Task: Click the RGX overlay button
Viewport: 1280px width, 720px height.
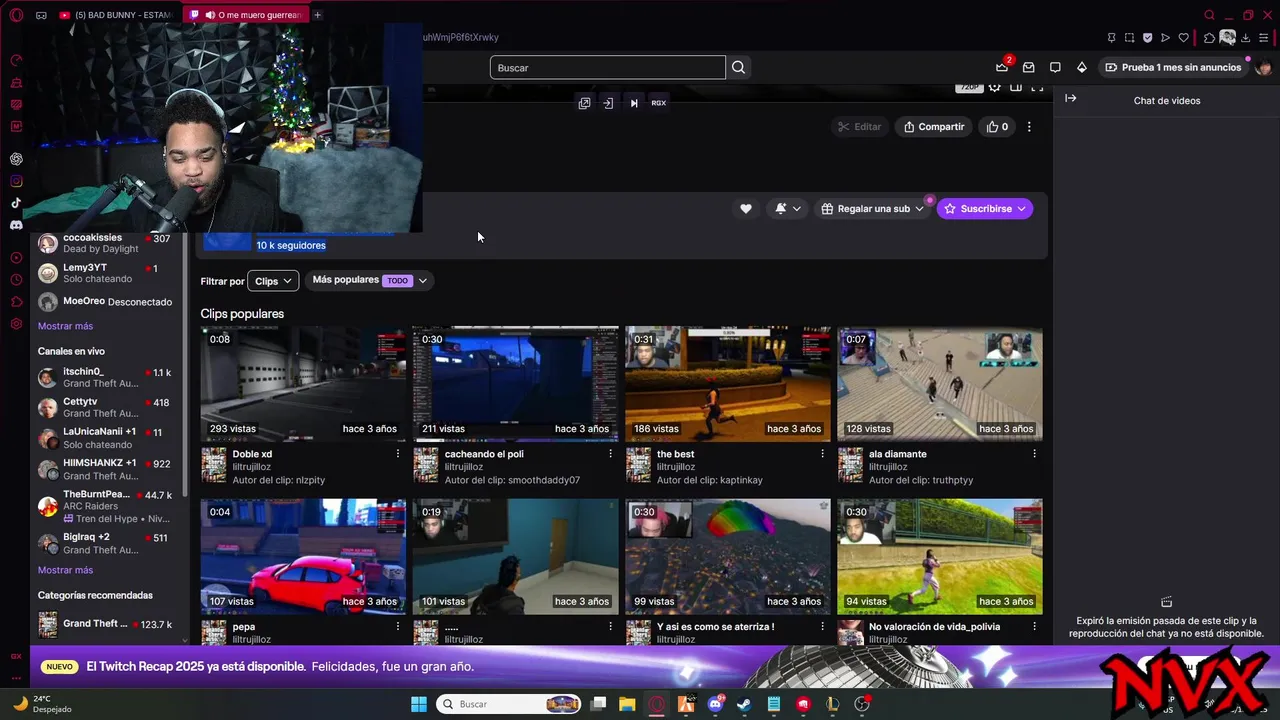Action: [x=658, y=103]
